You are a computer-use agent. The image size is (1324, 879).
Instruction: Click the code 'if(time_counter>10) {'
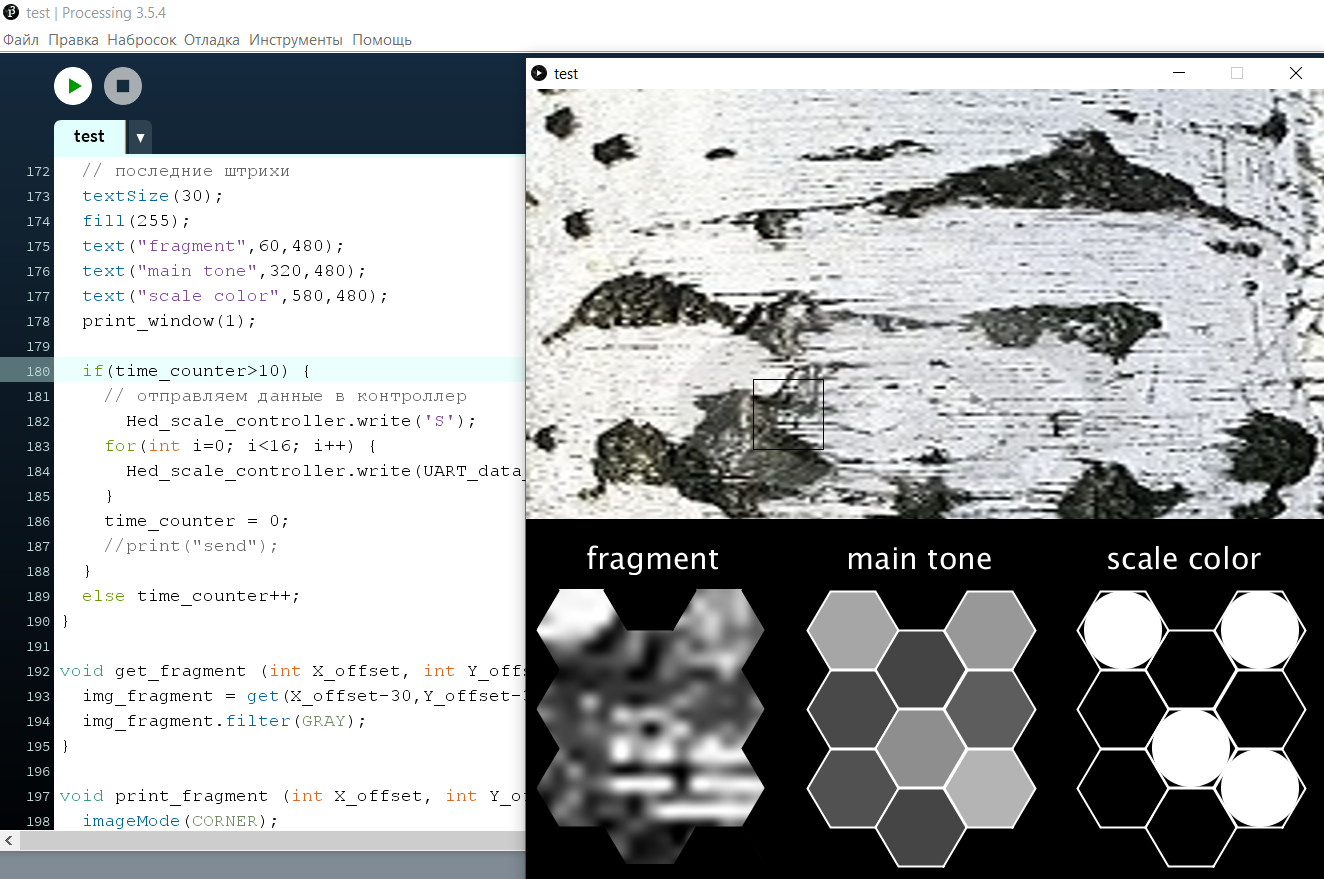pos(197,371)
